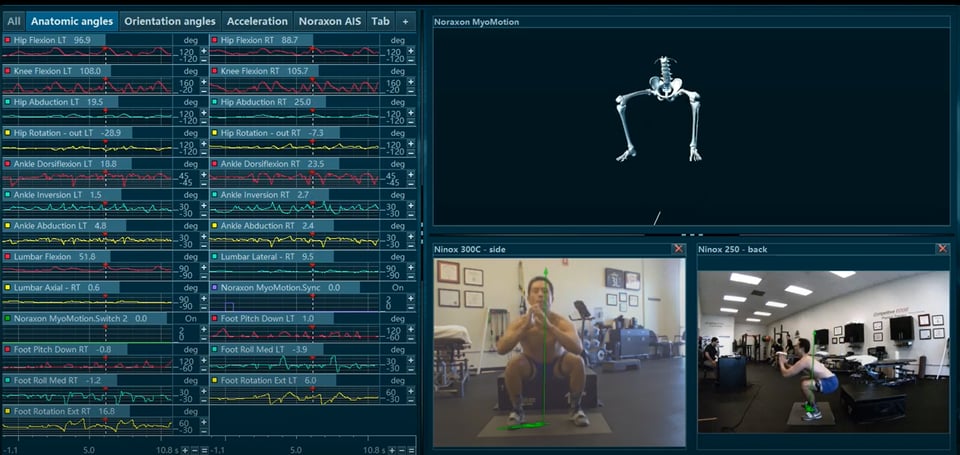Switch to the Noraxon AIS tab

pos(330,21)
